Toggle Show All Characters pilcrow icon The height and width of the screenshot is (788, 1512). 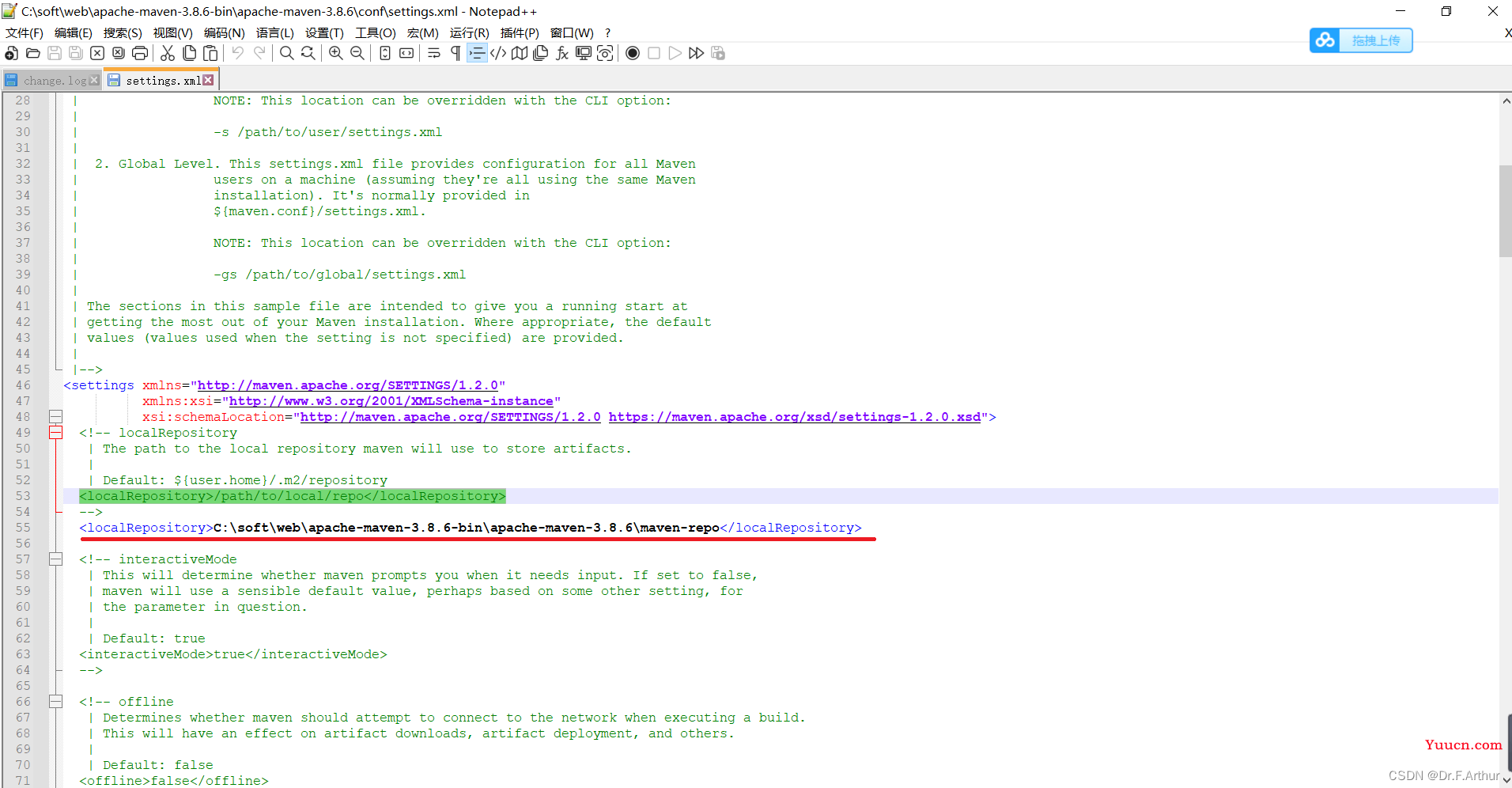click(x=455, y=53)
